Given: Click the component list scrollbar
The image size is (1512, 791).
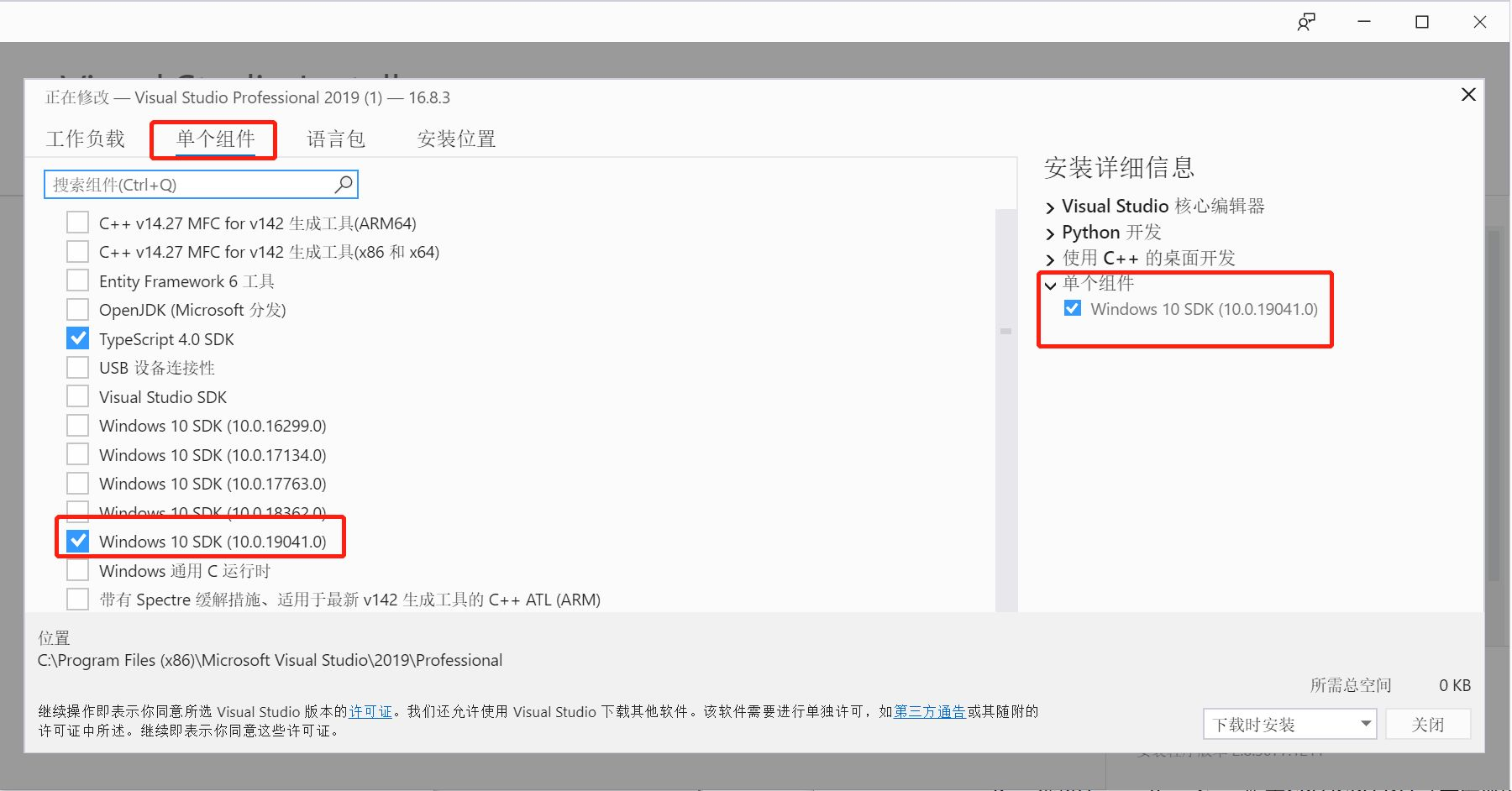Looking at the screenshot, I should [1005, 332].
